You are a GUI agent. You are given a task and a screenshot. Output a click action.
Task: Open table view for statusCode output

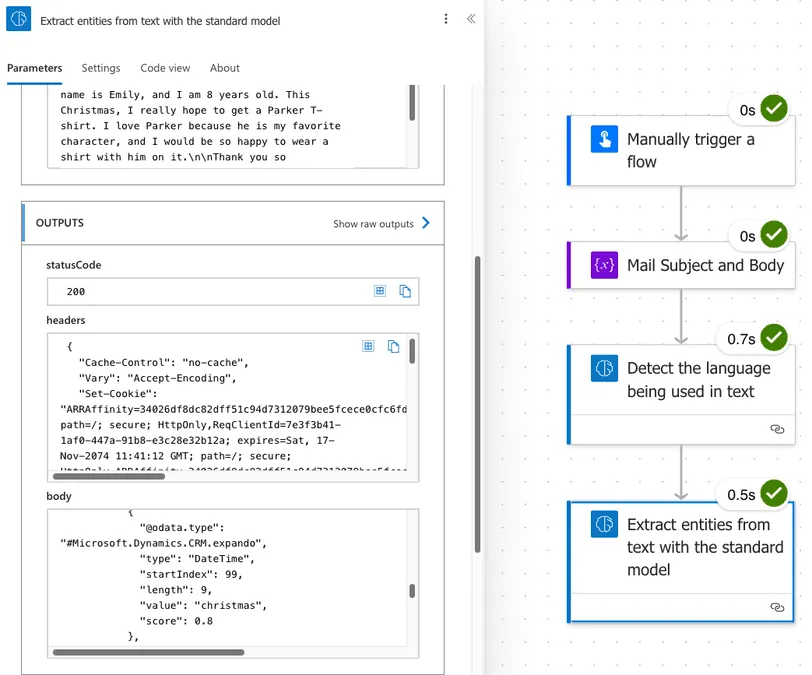coord(378,289)
